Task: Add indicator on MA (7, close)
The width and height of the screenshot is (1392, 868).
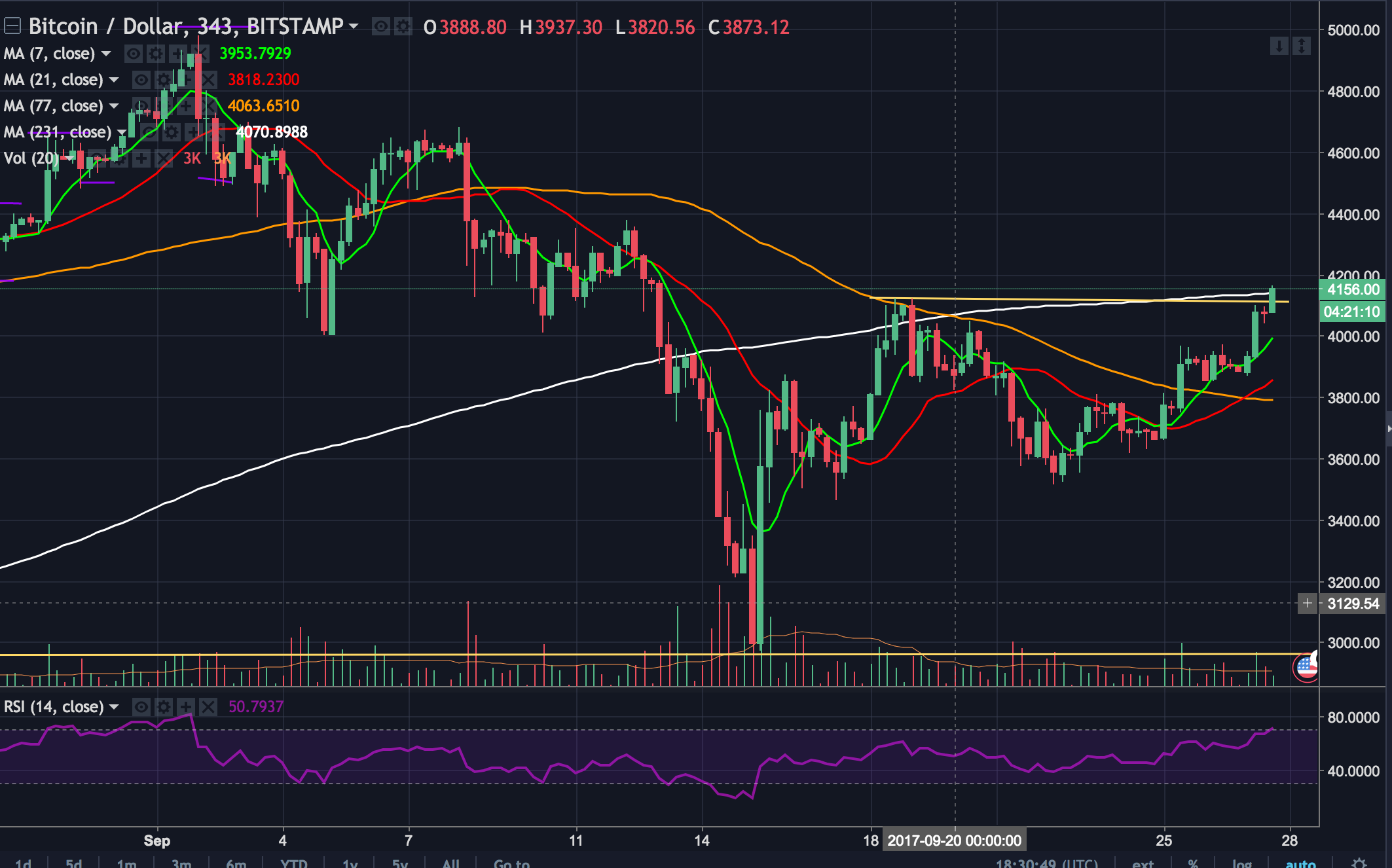Action: pyautogui.click(x=177, y=54)
